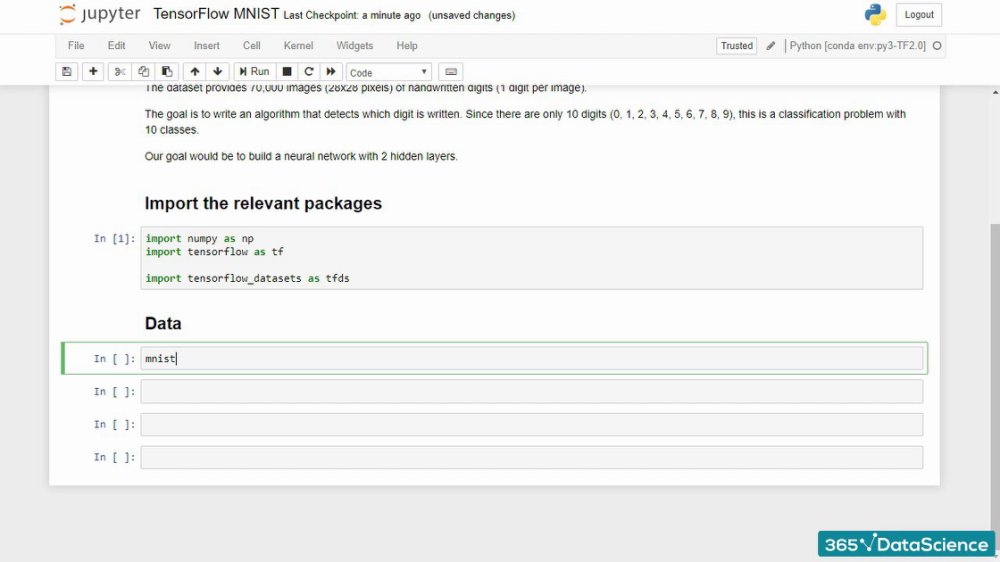This screenshot has width=1000, height=562.
Task: Toggle the Trusted notebook indicator
Action: pyautogui.click(x=737, y=46)
